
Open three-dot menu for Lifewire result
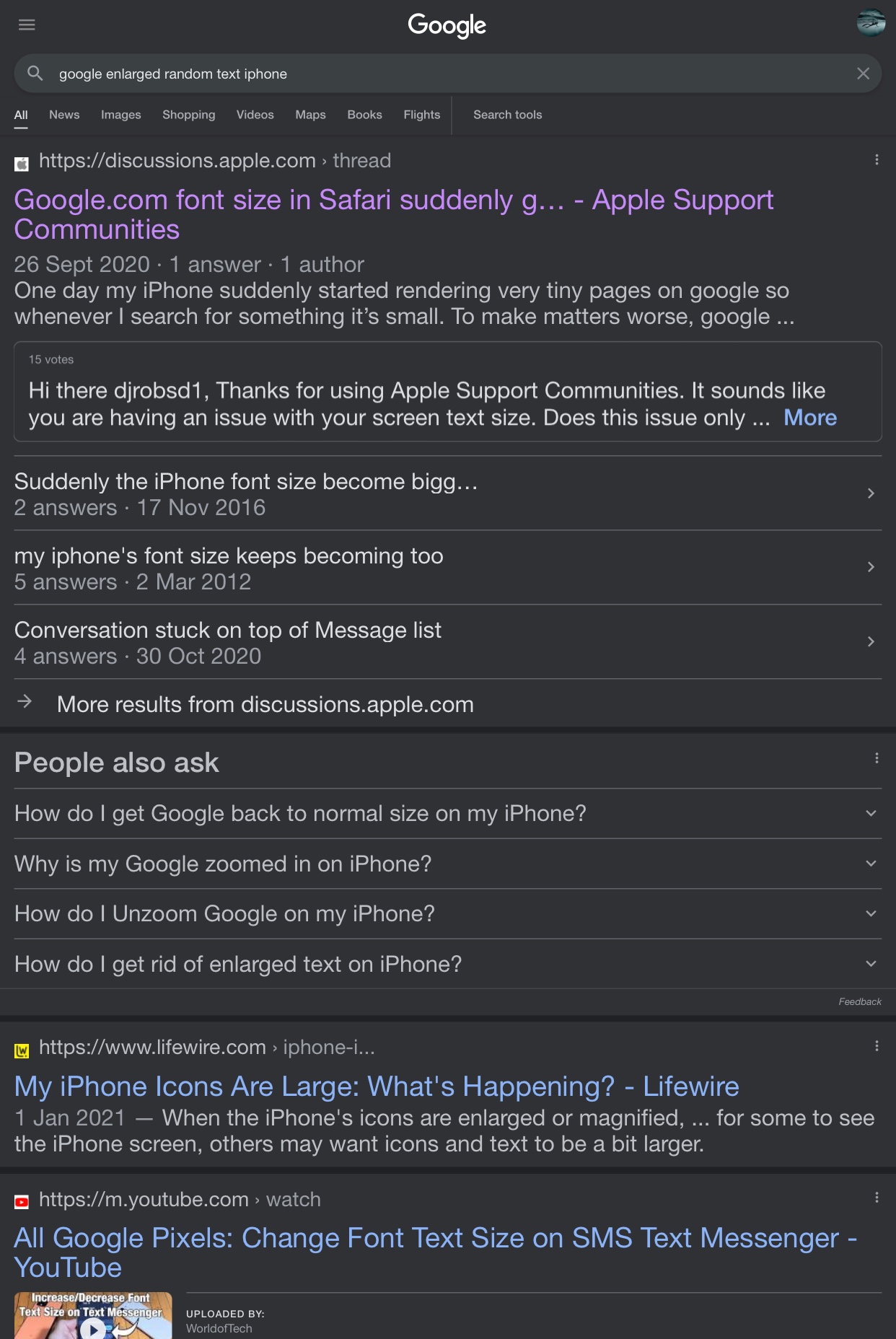[877, 1046]
